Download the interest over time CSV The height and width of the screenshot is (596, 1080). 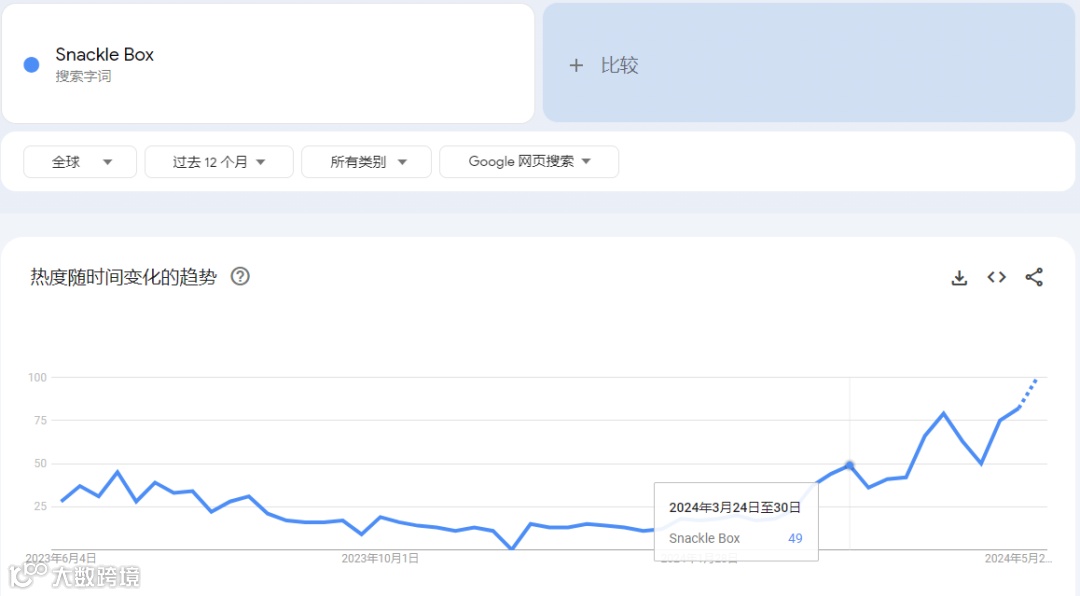click(959, 278)
